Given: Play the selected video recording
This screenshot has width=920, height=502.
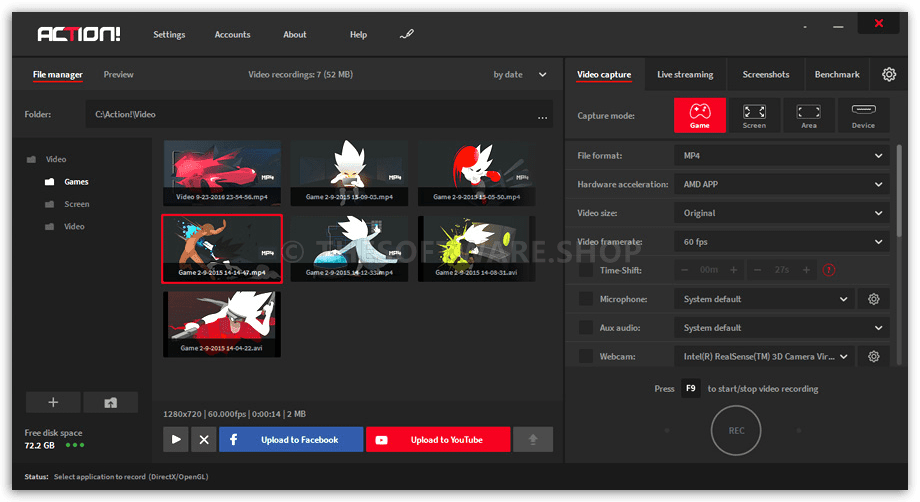Looking at the screenshot, I should 176,439.
